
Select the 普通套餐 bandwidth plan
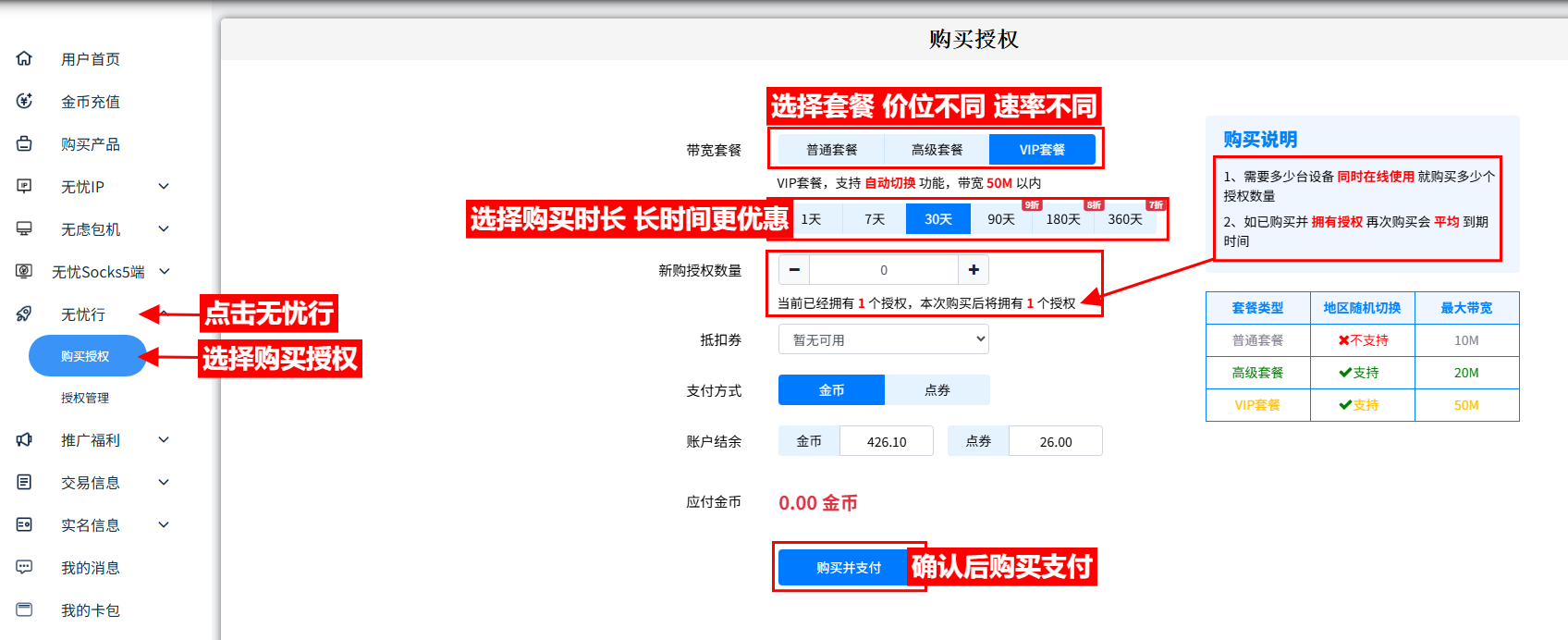[x=831, y=150]
